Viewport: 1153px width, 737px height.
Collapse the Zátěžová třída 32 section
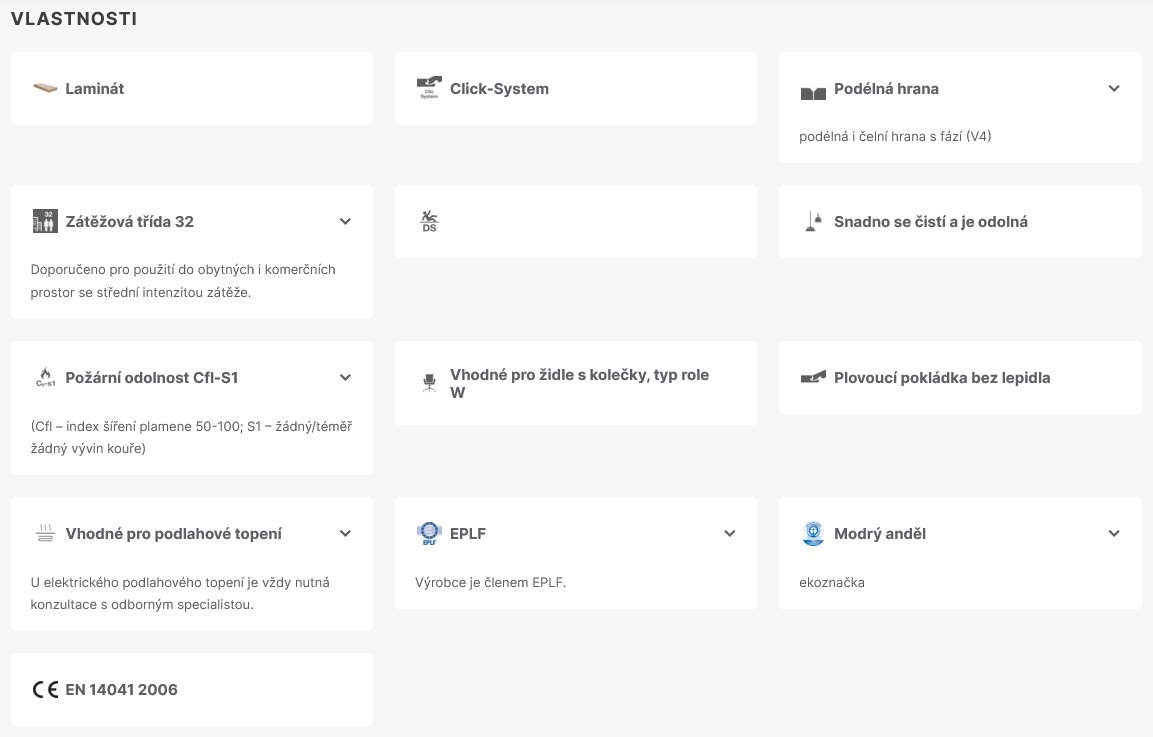click(x=345, y=221)
